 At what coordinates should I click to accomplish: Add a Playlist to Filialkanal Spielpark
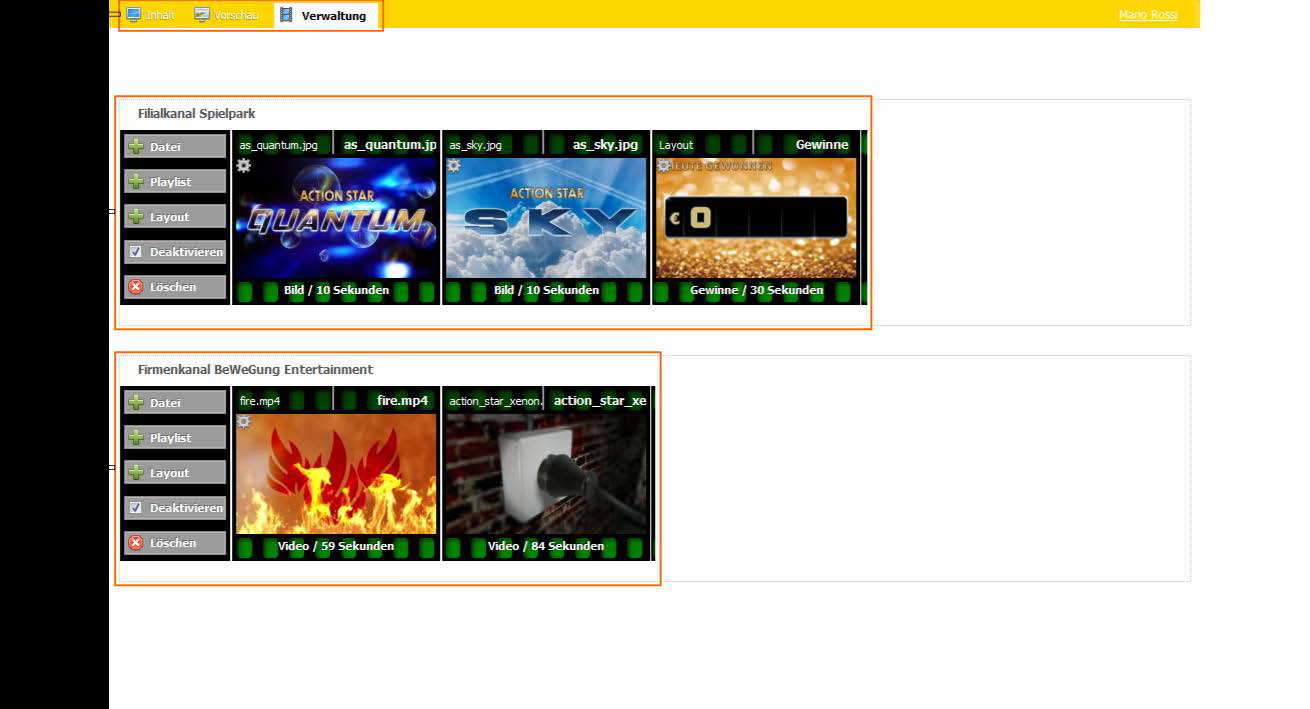175,182
